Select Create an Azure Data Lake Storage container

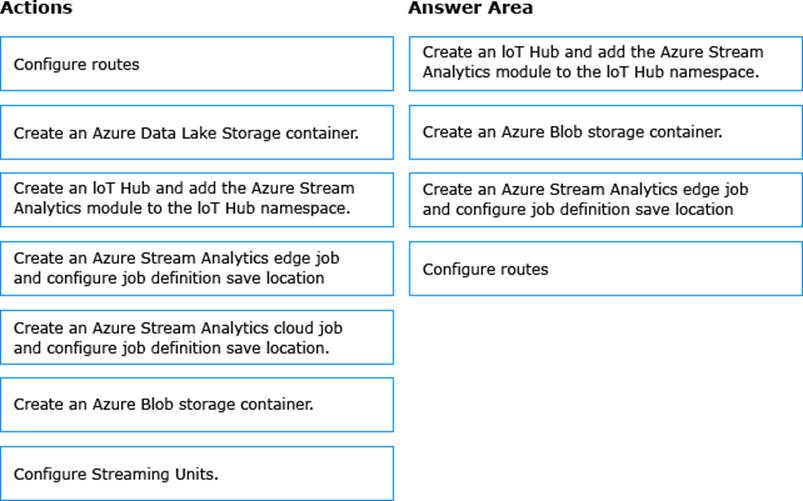coord(197,132)
